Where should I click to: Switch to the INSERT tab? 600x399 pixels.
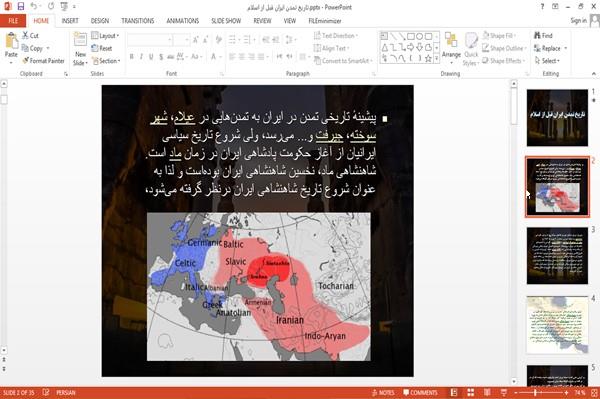70,21
